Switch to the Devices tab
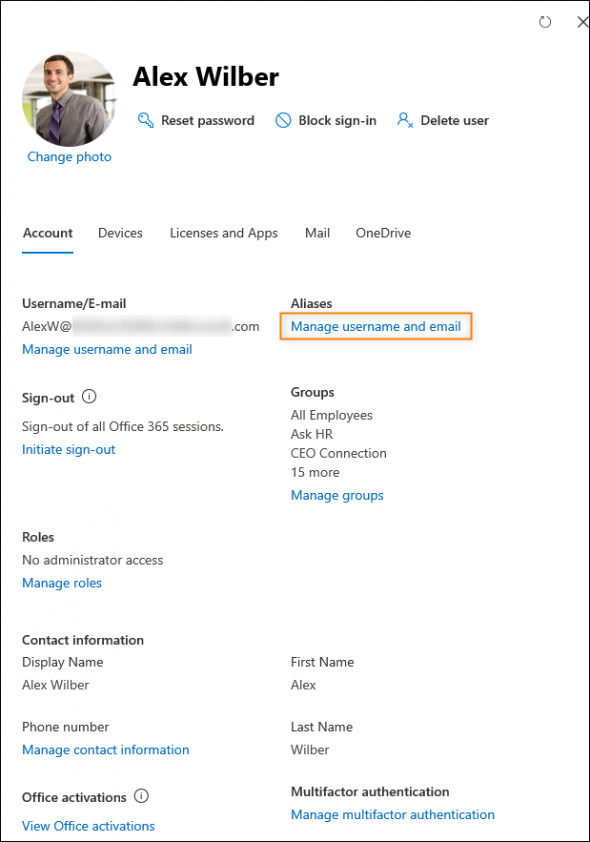590x842 pixels. [120, 233]
